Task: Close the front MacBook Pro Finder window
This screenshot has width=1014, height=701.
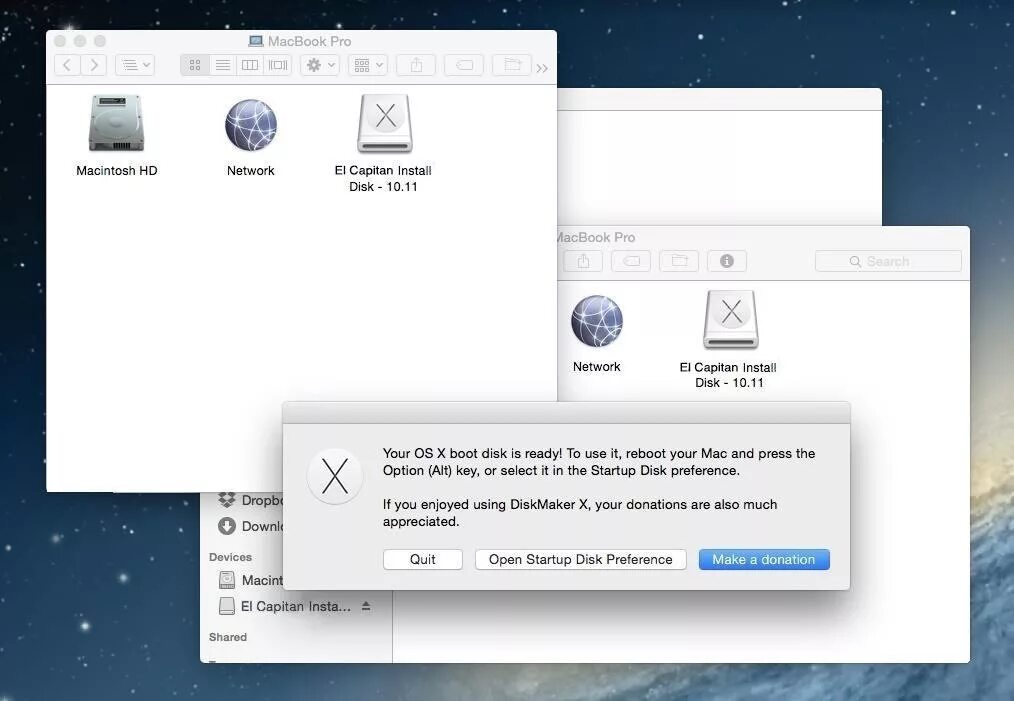Action: tap(60, 41)
